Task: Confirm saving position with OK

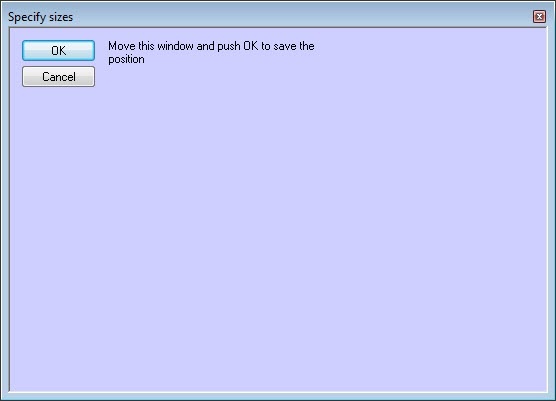Action: click(59, 50)
